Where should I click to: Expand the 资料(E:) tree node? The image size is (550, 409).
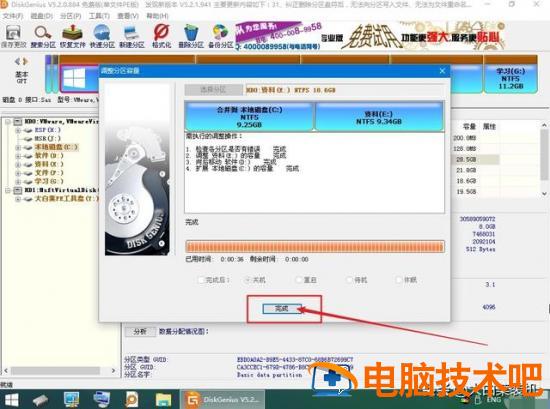coord(18,165)
